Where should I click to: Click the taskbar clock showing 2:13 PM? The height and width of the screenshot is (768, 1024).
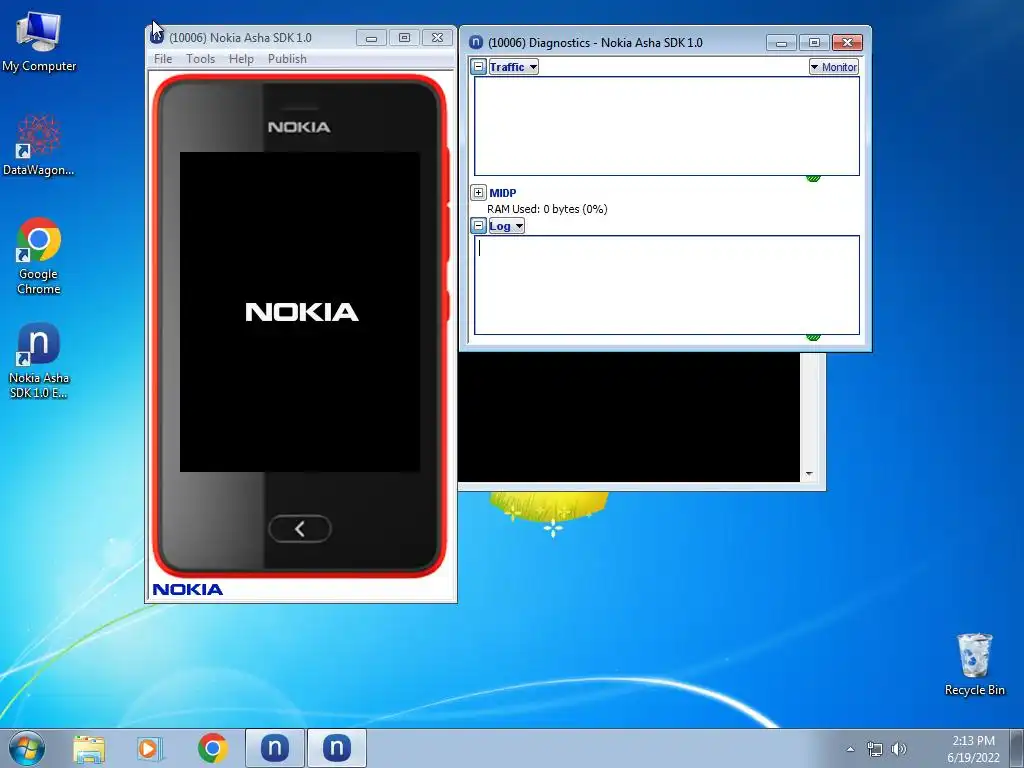(x=973, y=749)
